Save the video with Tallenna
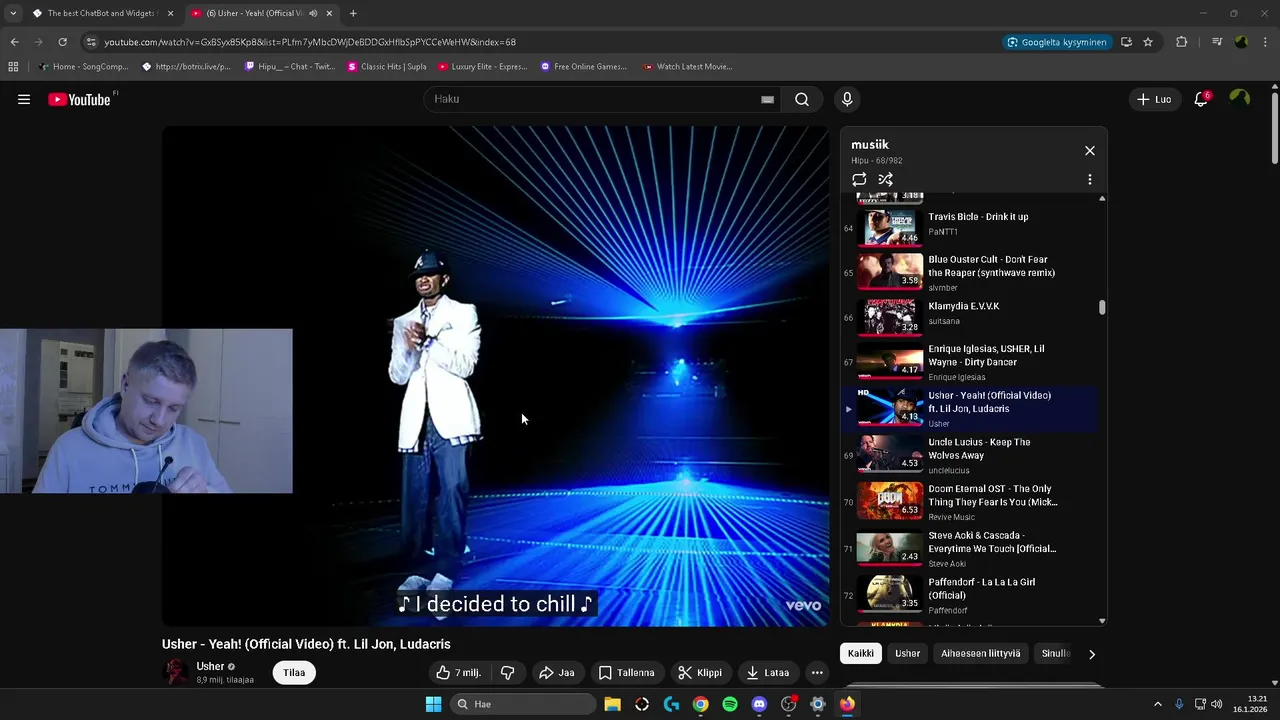The height and width of the screenshot is (720, 1280). [626, 673]
